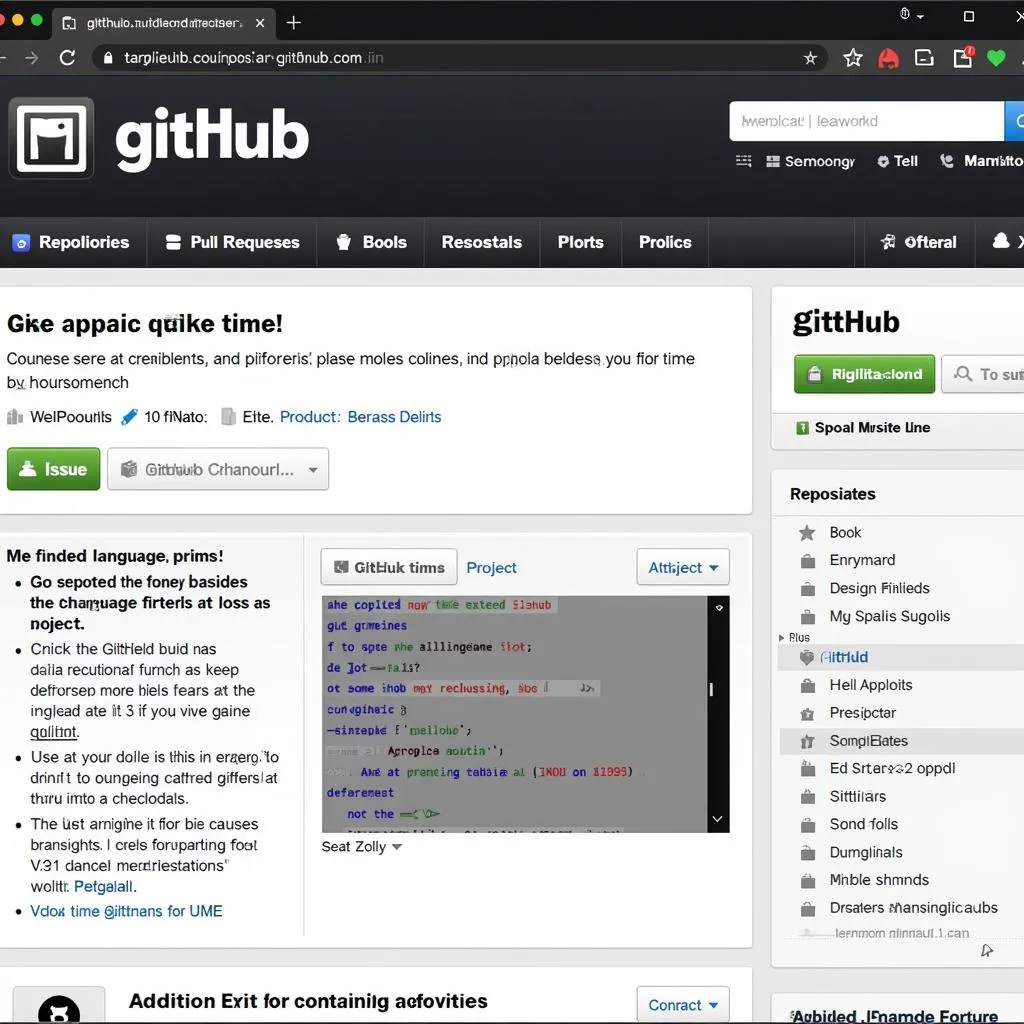Click the shield icon next to Gittlud
This screenshot has width=1024, height=1024.
click(x=807, y=657)
